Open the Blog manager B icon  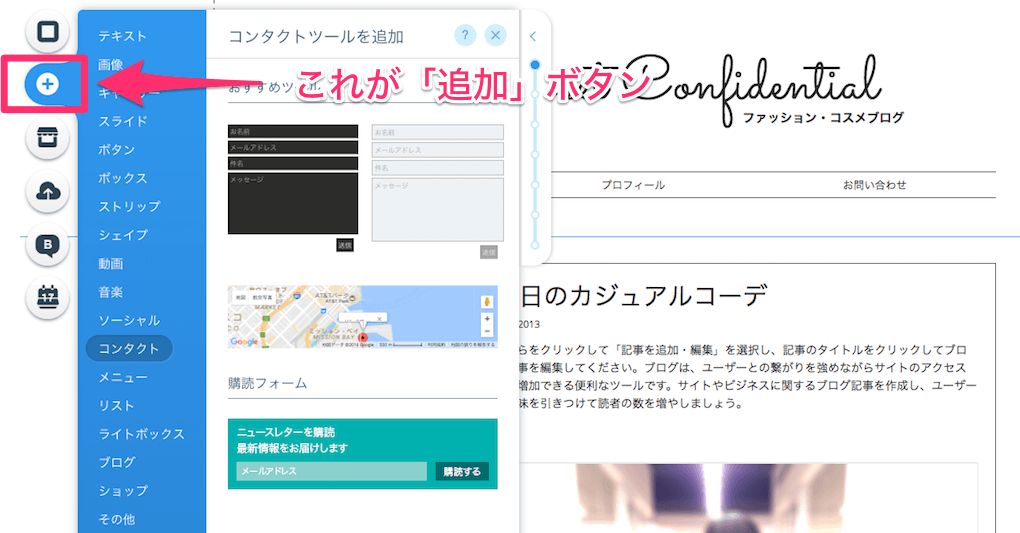(x=47, y=245)
